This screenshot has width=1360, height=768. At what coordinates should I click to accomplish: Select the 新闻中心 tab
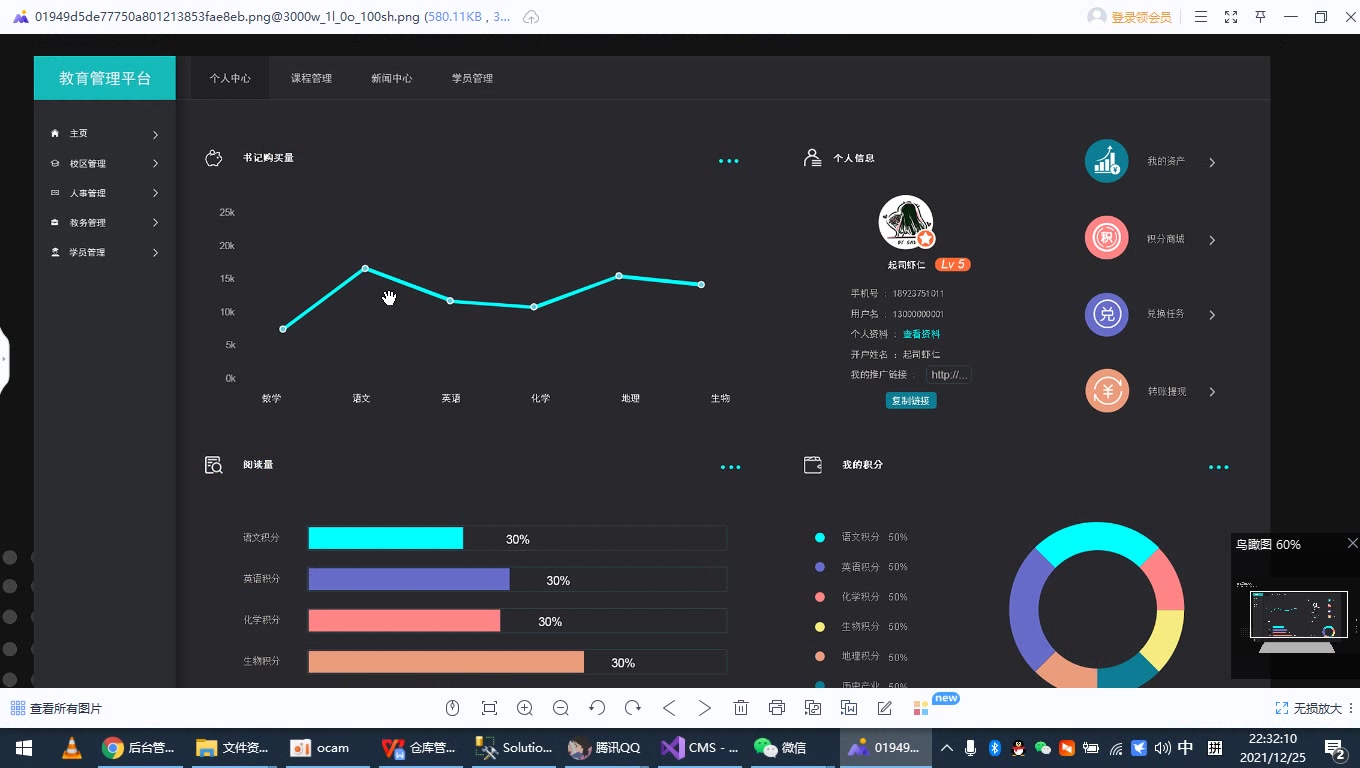click(x=391, y=78)
